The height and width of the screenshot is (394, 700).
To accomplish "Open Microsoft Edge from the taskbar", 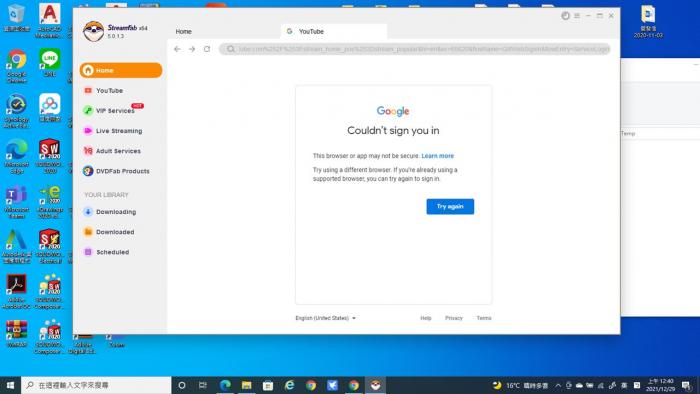I will click(x=225, y=385).
